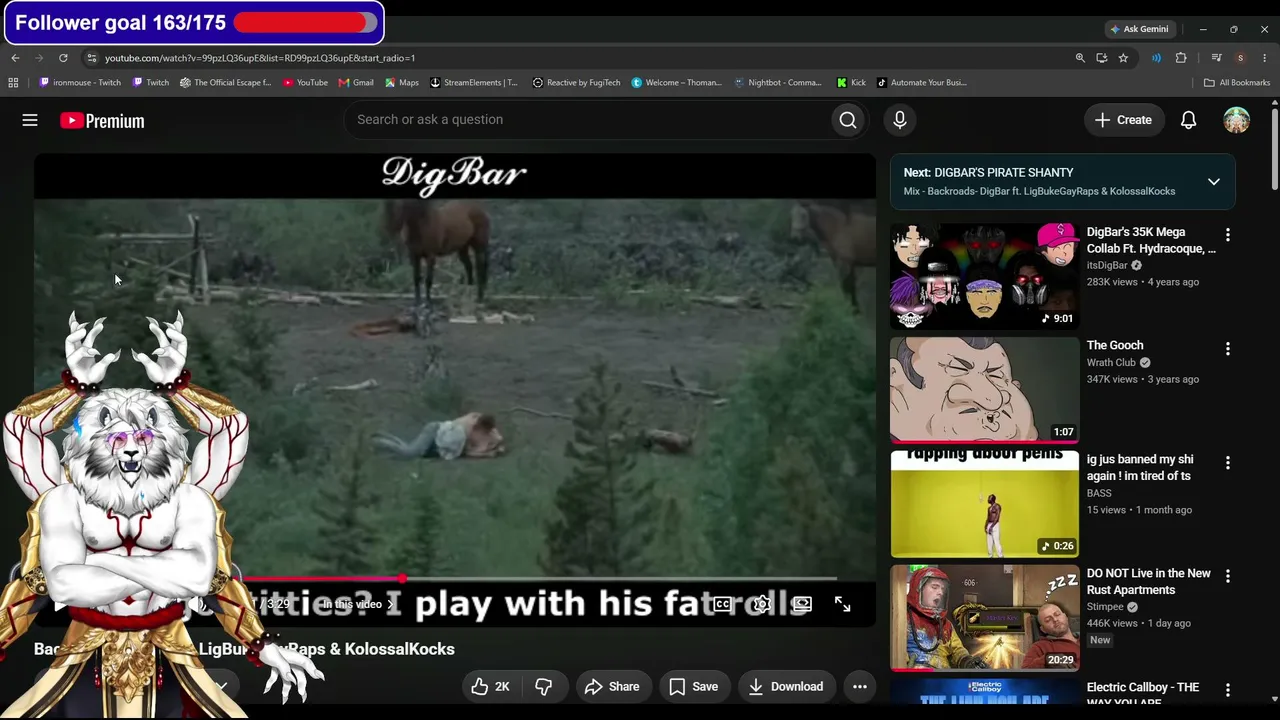Open the Stimpee channel link

point(1105,607)
